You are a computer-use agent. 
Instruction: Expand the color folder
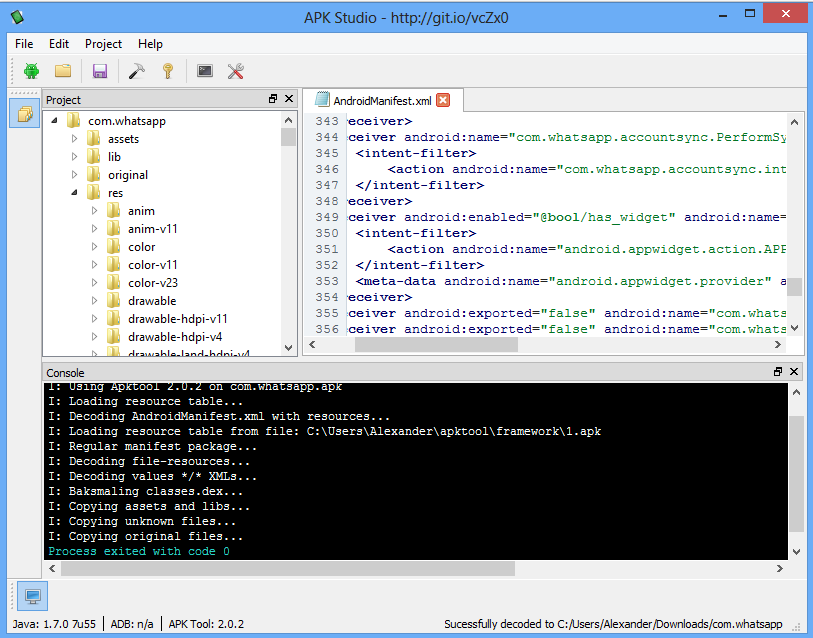point(94,247)
